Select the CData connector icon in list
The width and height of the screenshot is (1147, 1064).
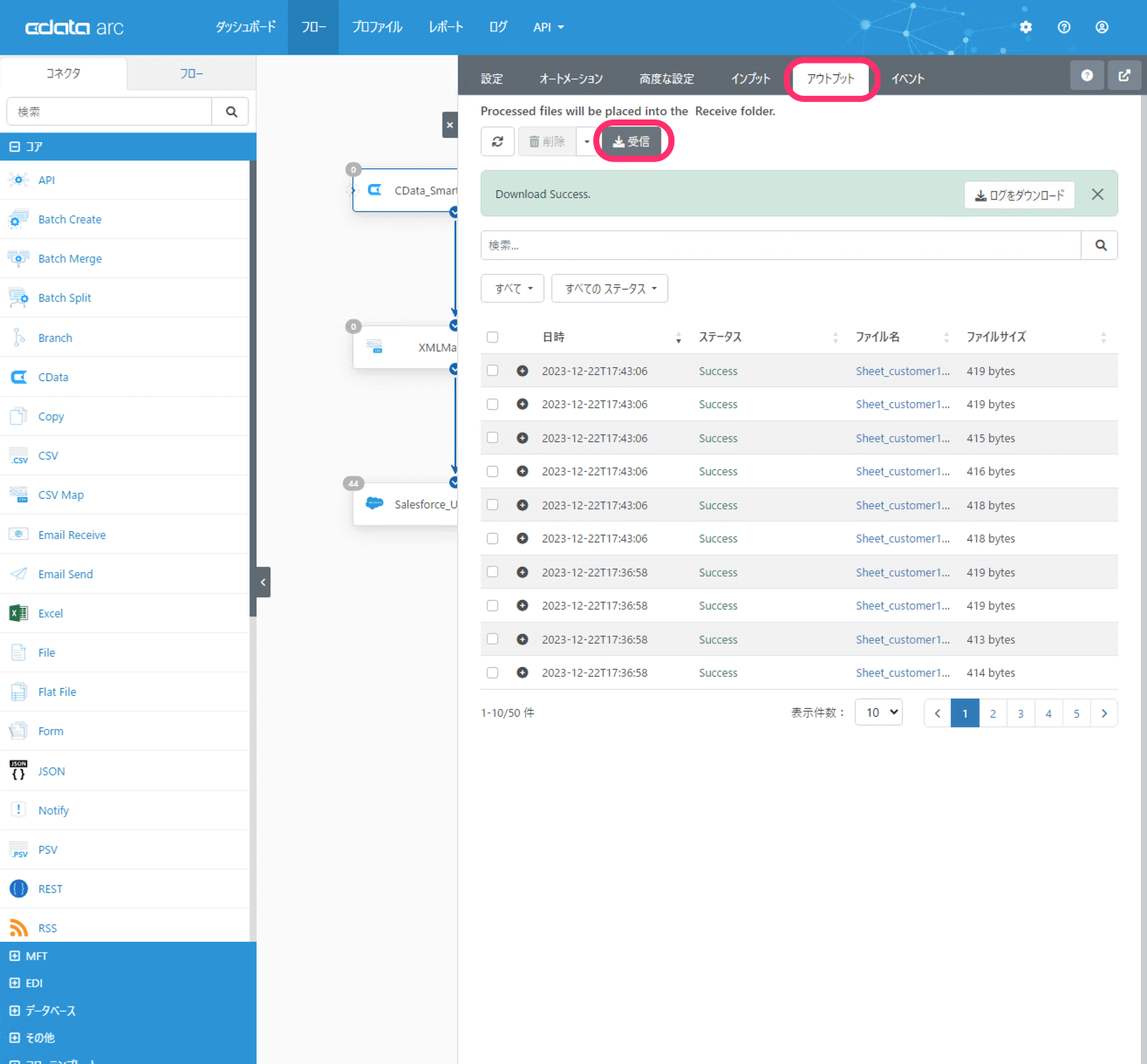pos(18,377)
